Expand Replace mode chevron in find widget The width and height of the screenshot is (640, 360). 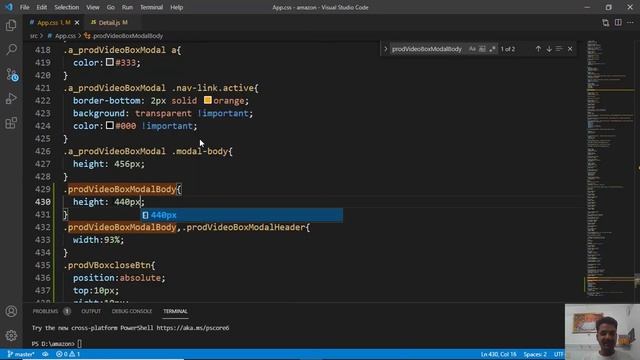click(x=385, y=49)
